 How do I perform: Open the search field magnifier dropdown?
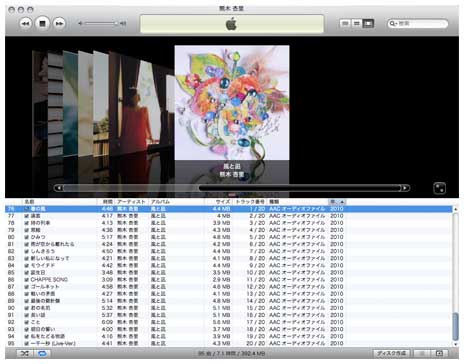pos(393,23)
